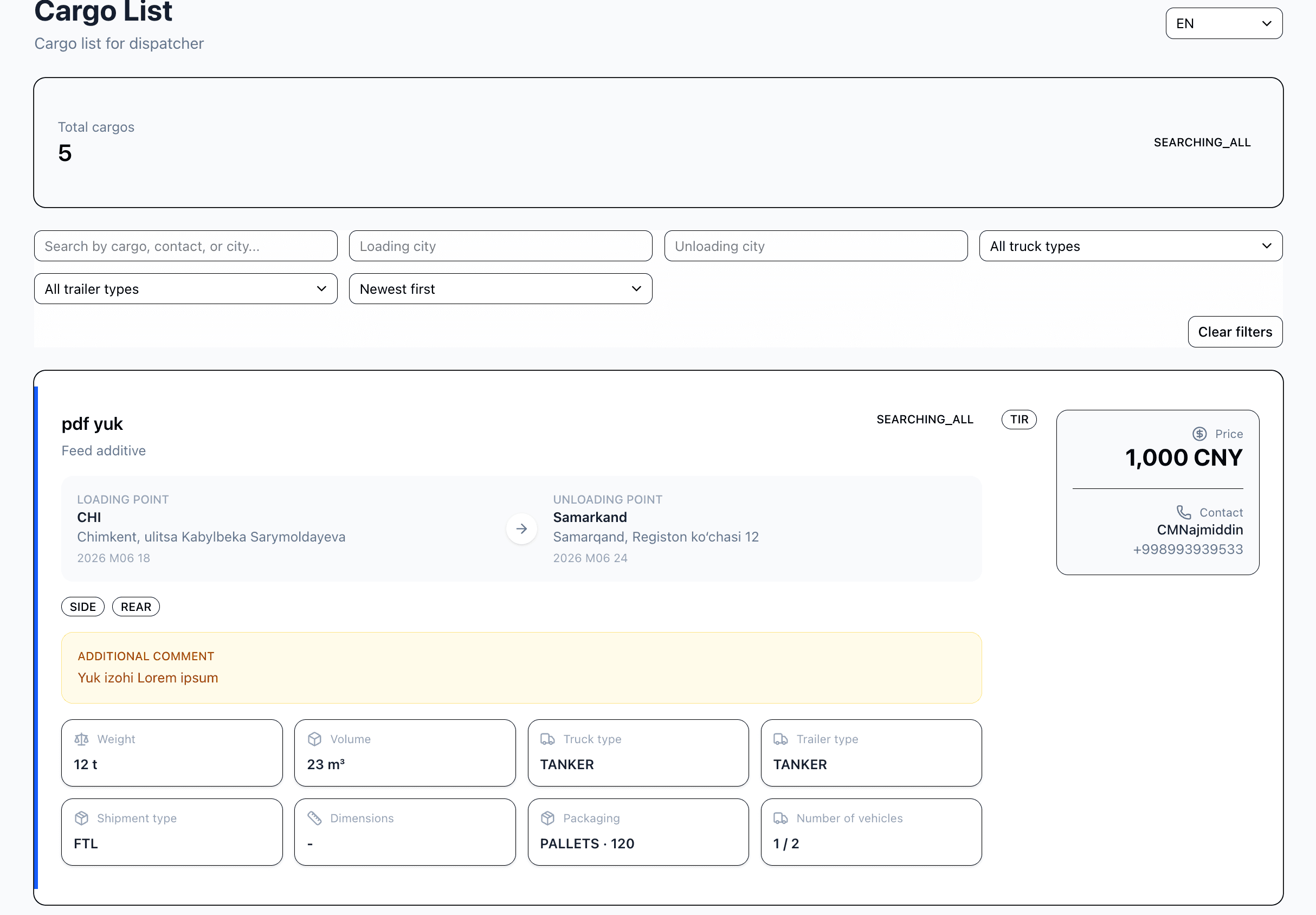Click the Volume cube icon
The image size is (1316, 915).
315,739
